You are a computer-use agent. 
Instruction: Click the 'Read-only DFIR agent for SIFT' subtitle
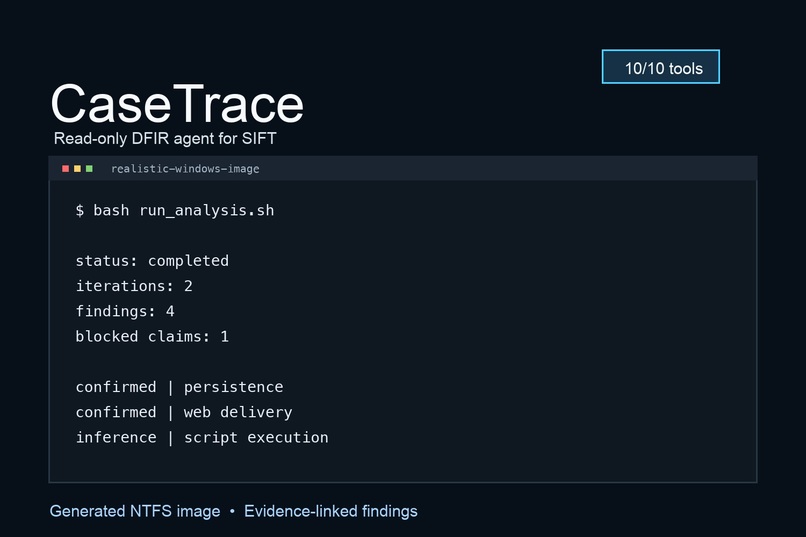click(x=165, y=138)
